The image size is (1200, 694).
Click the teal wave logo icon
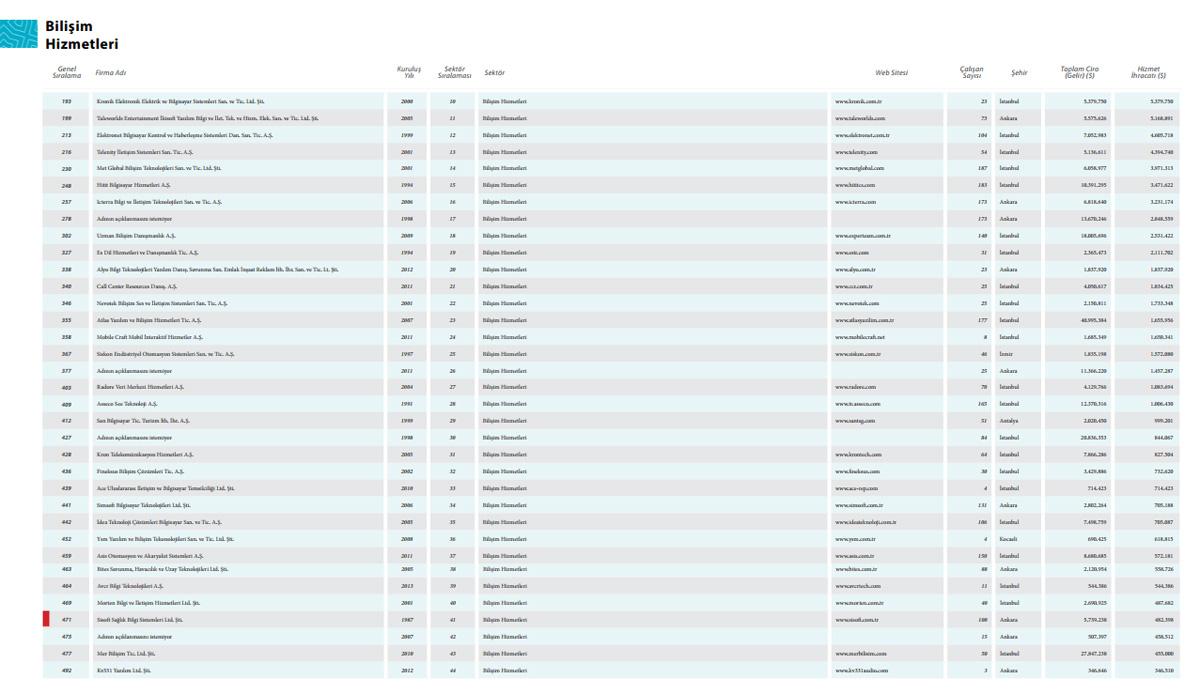pyautogui.click(x=20, y=35)
